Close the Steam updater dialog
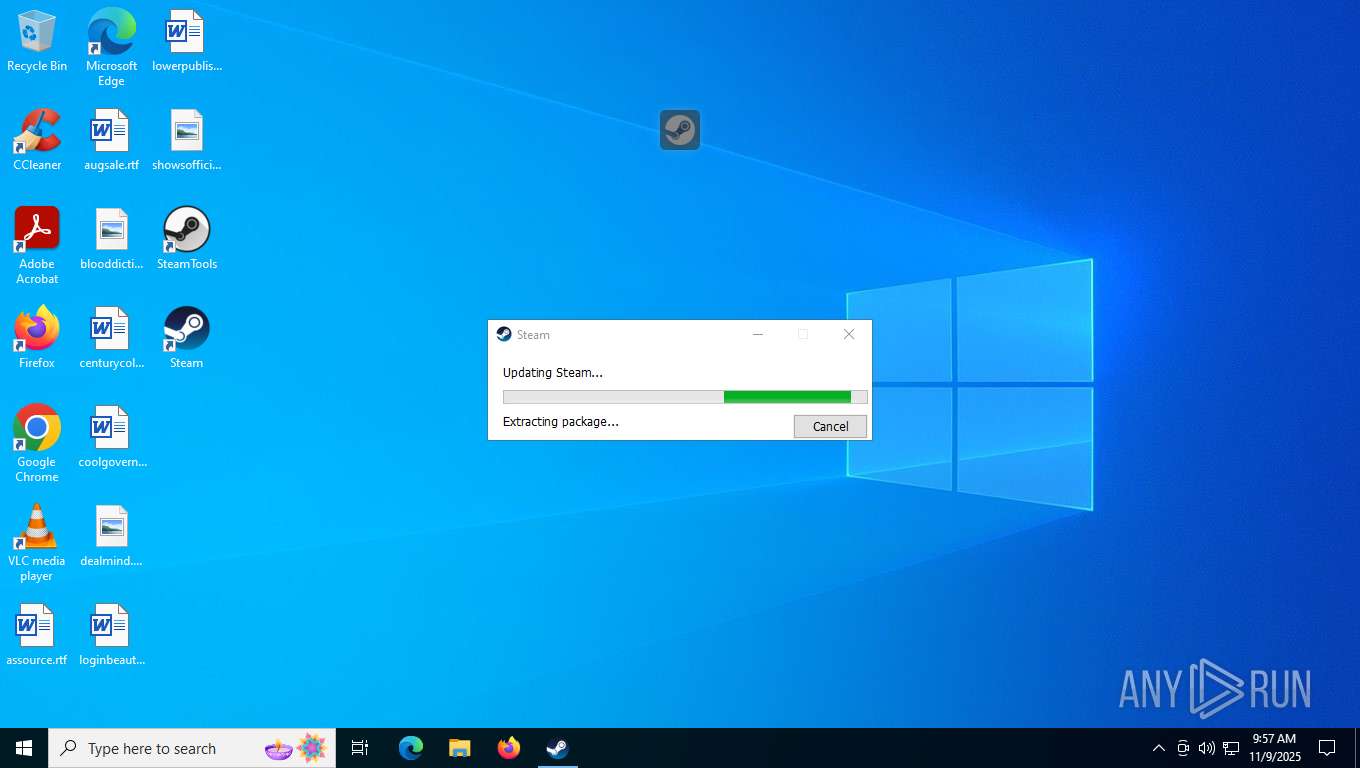 (849, 334)
